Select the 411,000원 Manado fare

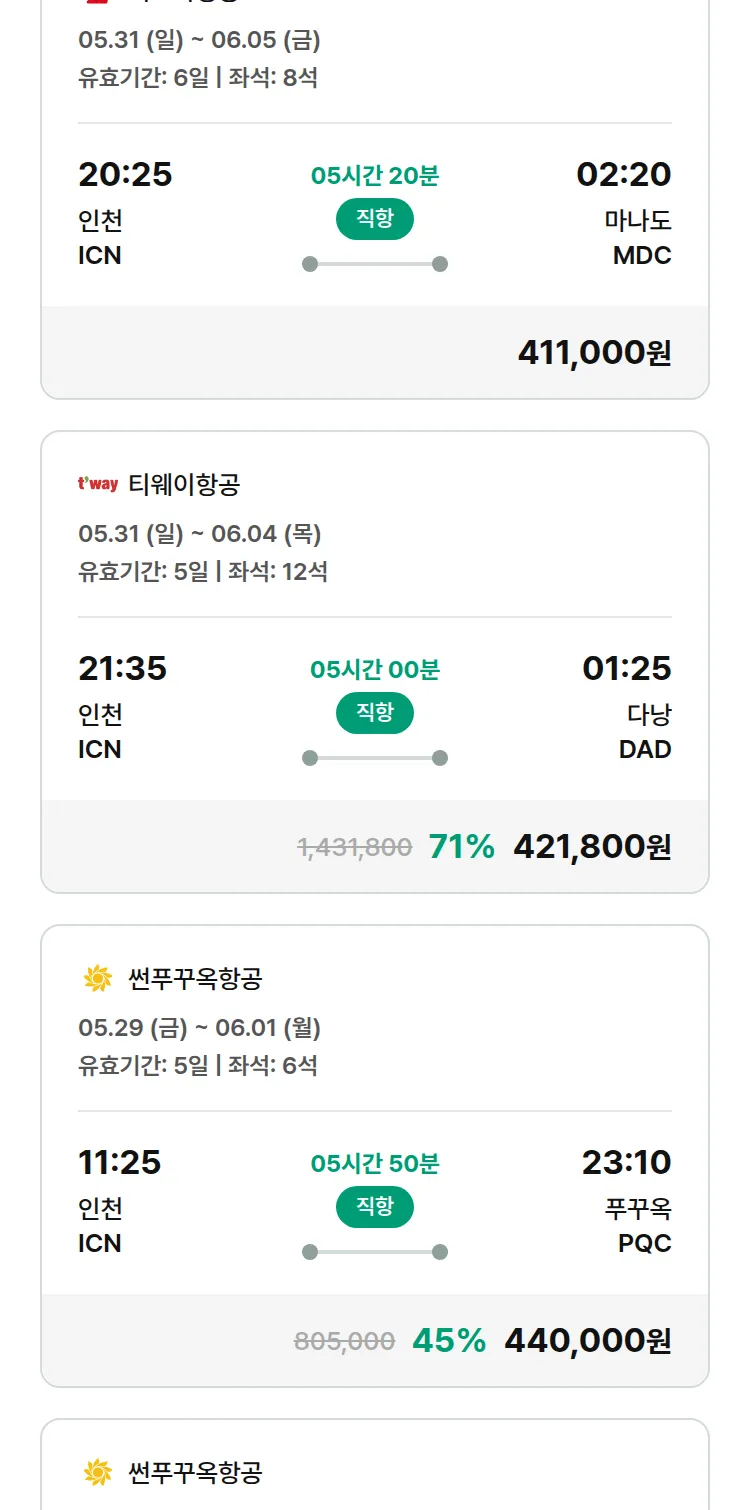pos(594,352)
